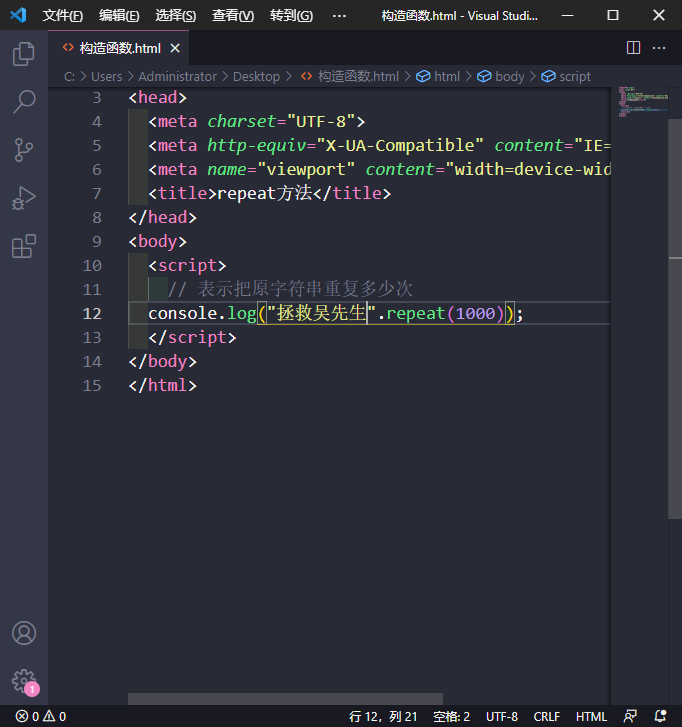Change encoding via UTF-8 status item
The image size is (682, 727).
pyautogui.click(x=502, y=716)
